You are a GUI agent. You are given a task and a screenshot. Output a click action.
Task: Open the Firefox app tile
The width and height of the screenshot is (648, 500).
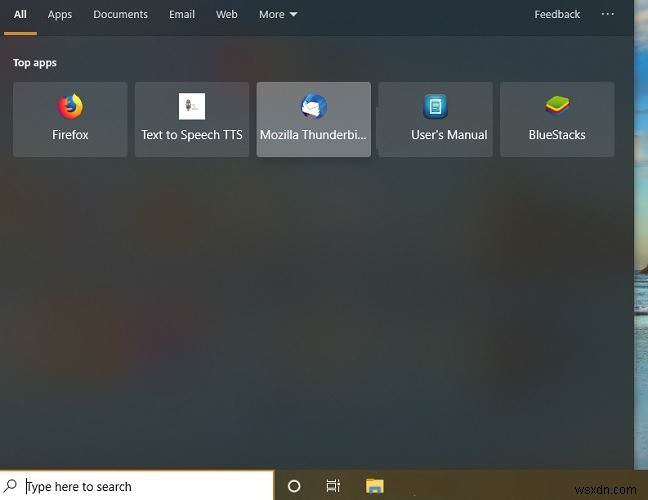(x=70, y=119)
